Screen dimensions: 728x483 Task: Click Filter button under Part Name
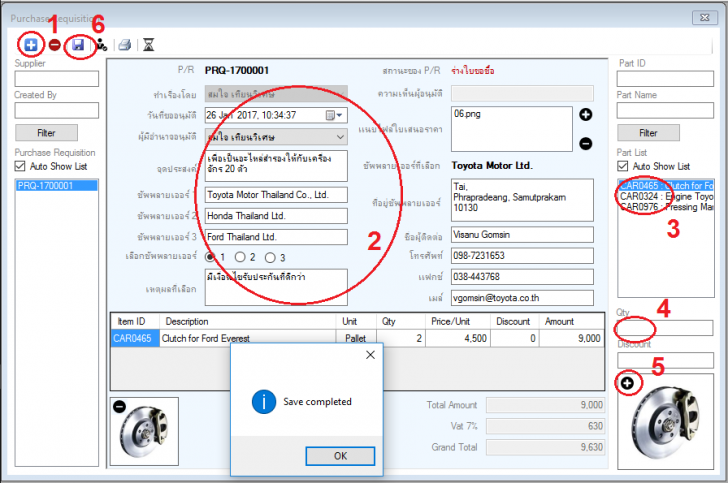click(648, 133)
